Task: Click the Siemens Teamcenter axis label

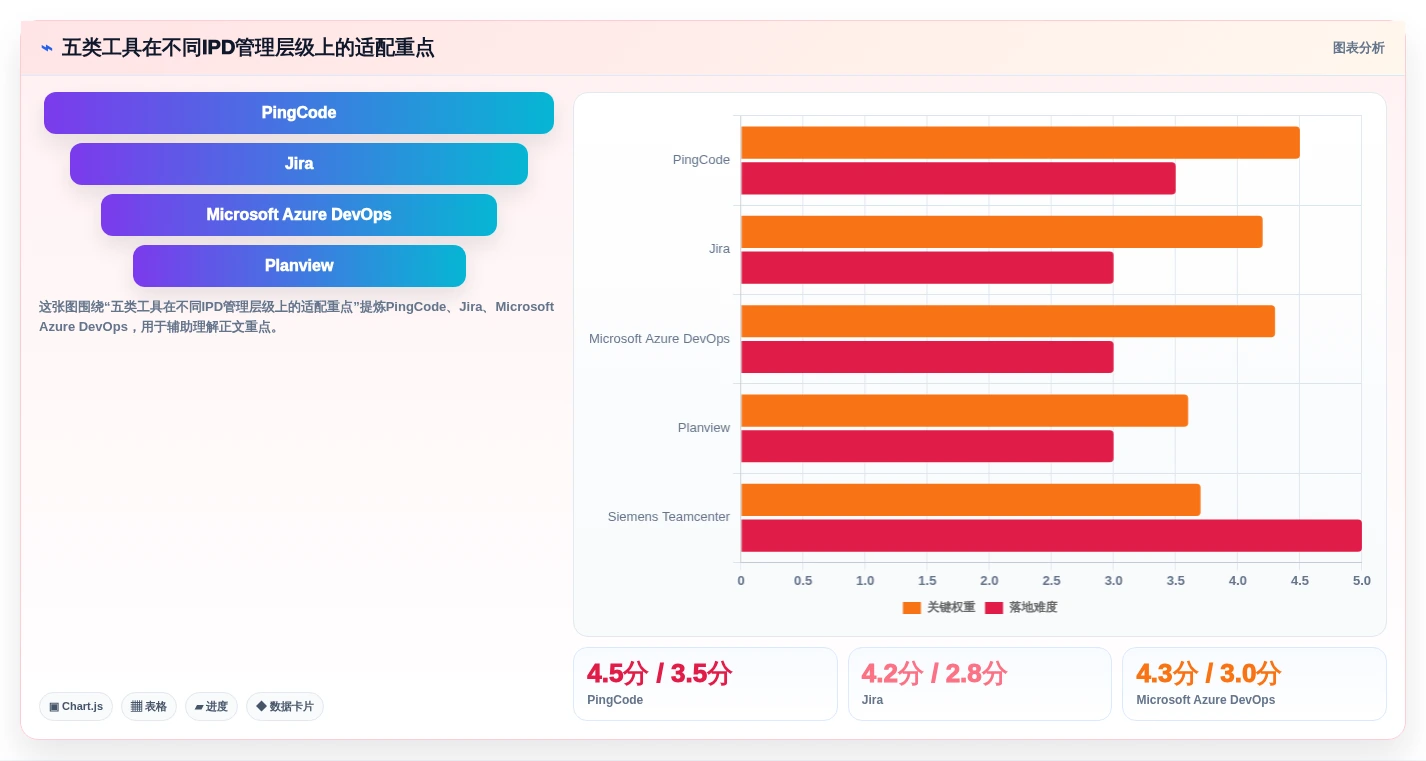Action: pos(669,517)
